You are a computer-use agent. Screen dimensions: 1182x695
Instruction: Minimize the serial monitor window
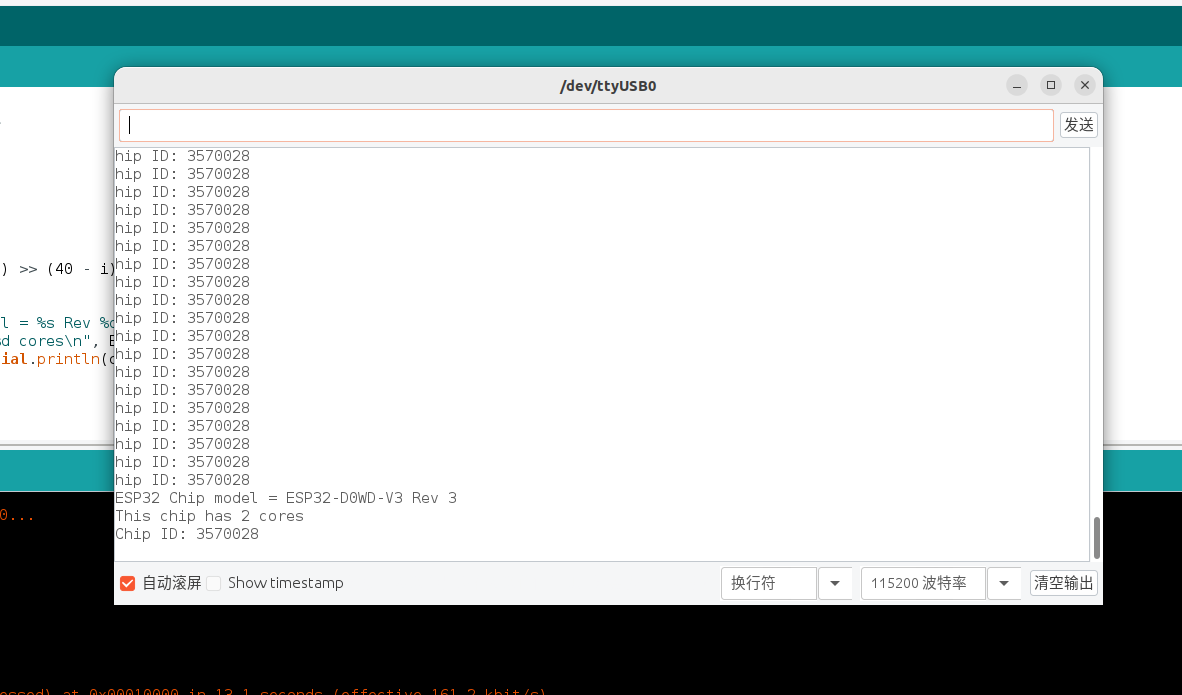coord(1017,85)
